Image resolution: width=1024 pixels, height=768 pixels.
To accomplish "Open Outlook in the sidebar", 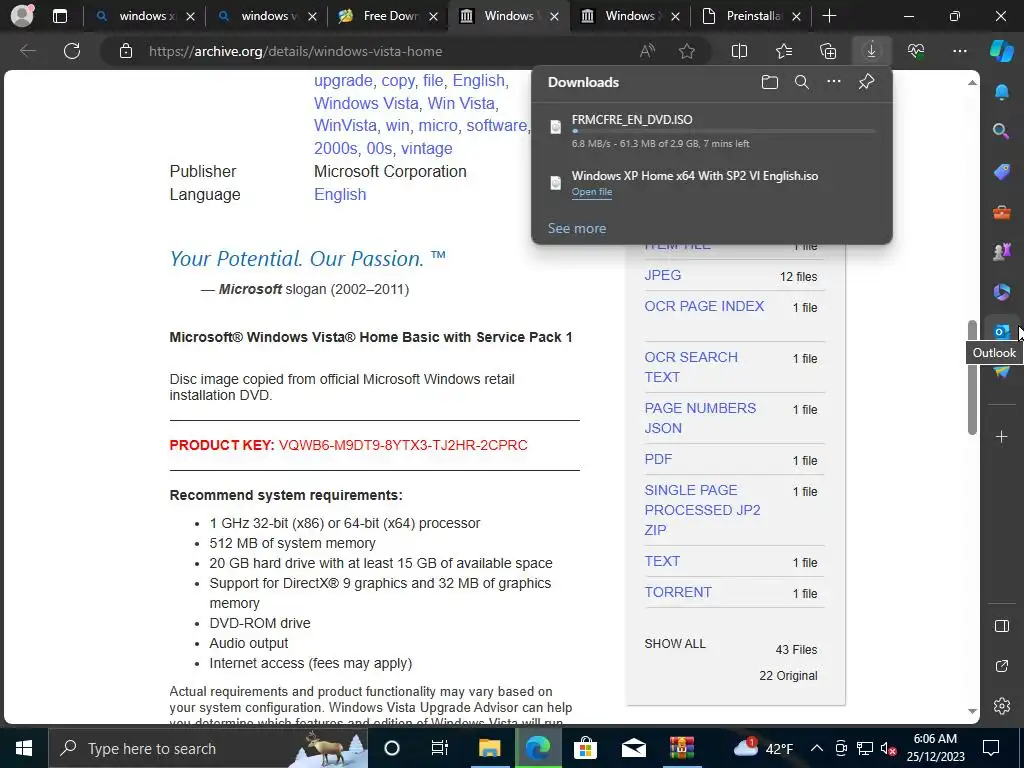I will (1001, 331).
